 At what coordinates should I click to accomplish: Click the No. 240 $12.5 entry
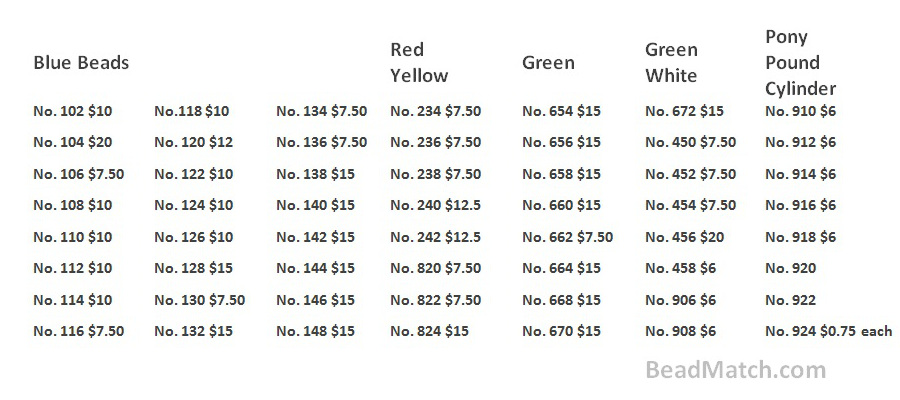pos(436,205)
